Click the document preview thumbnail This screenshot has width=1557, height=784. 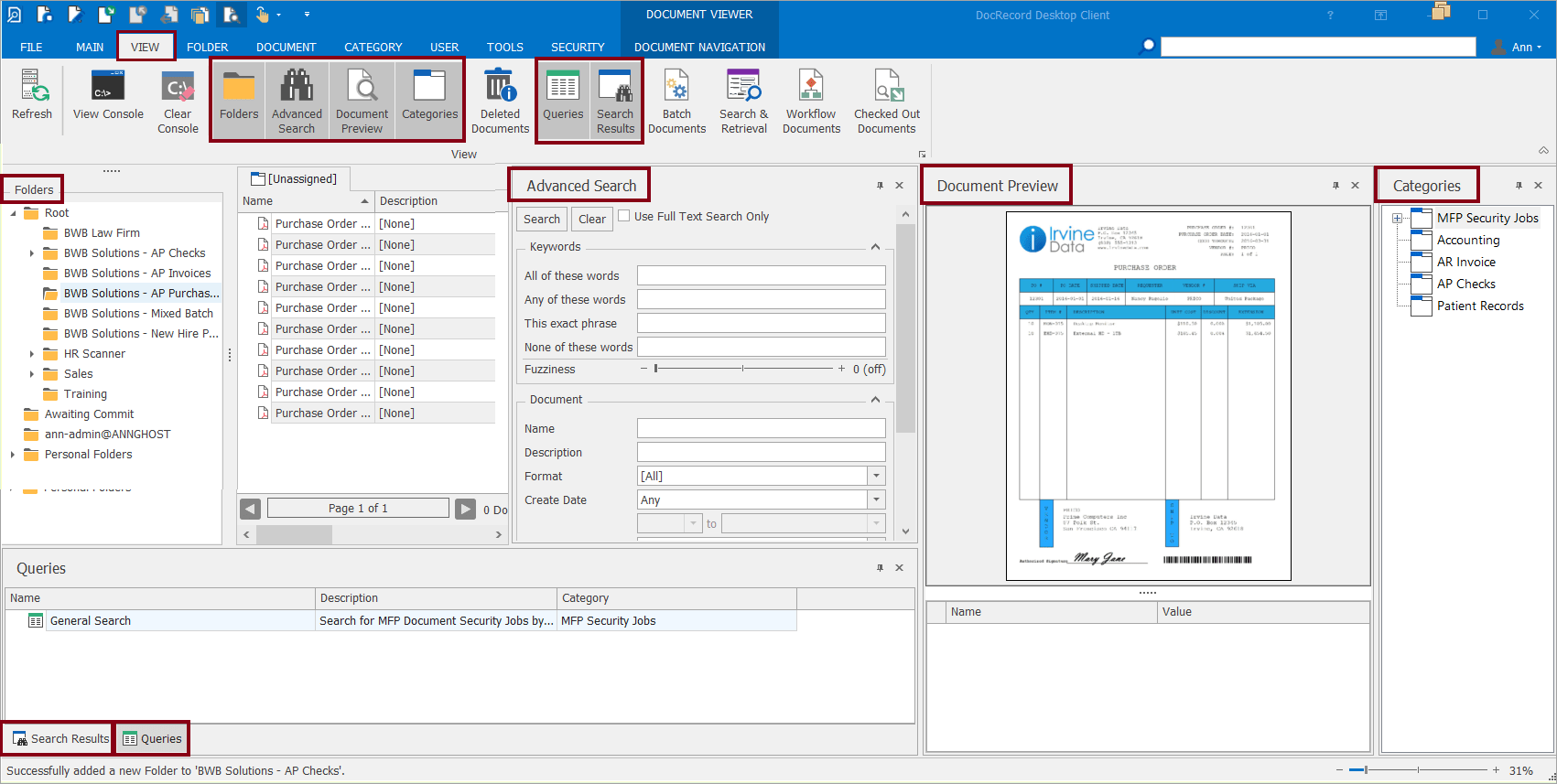tap(1148, 396)
